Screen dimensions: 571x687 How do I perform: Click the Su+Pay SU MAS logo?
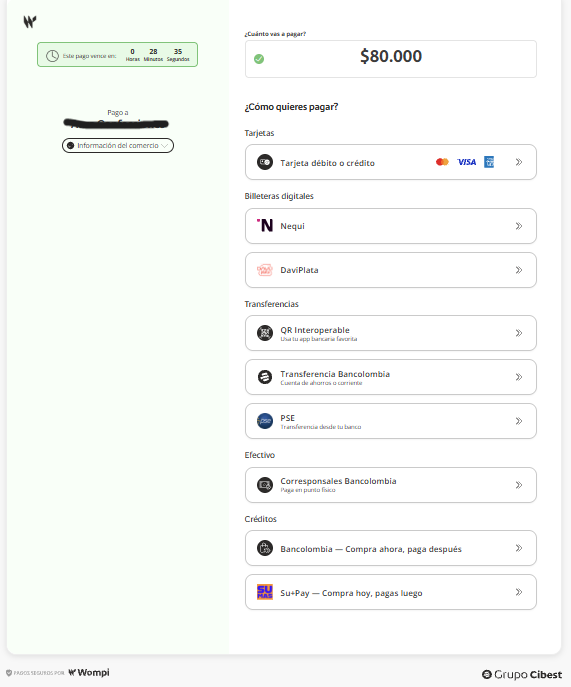[265, 592]
